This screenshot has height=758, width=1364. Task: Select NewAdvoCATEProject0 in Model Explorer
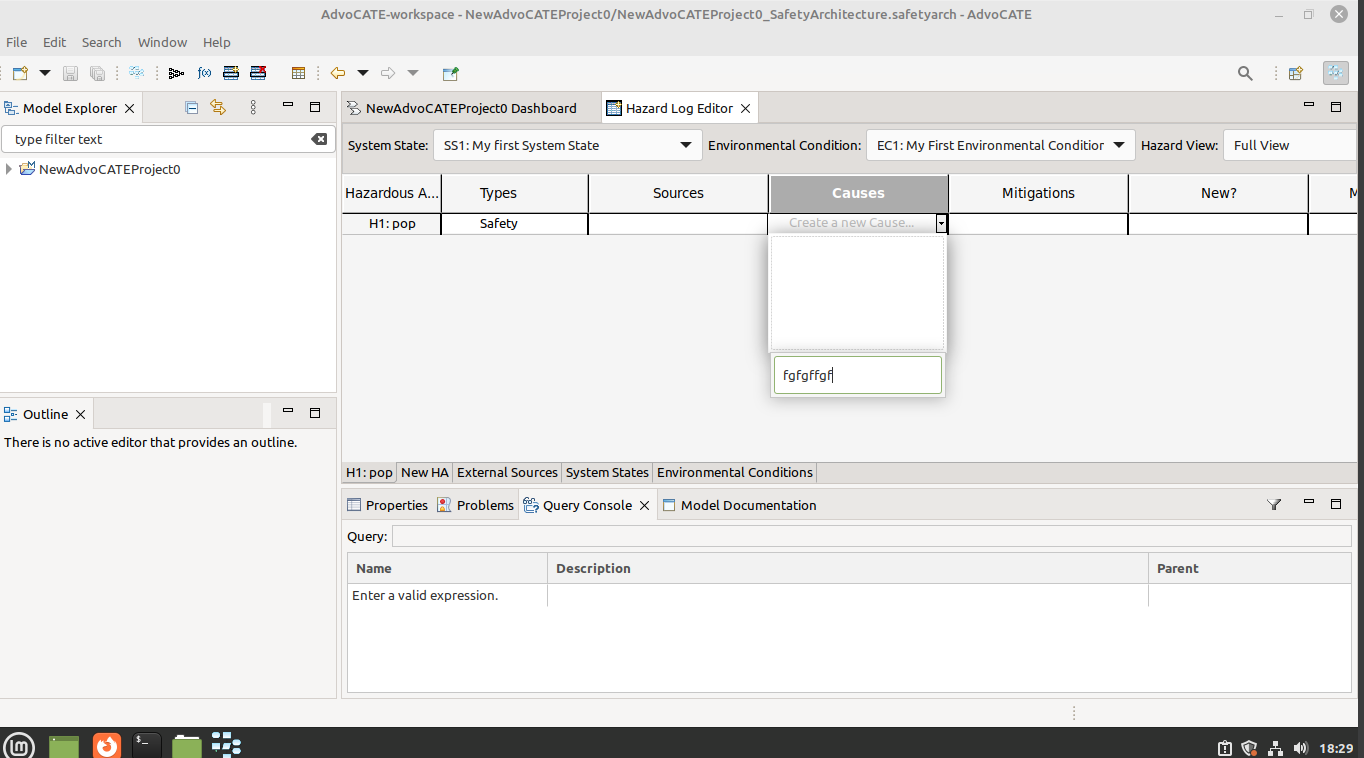coord(109,169)
